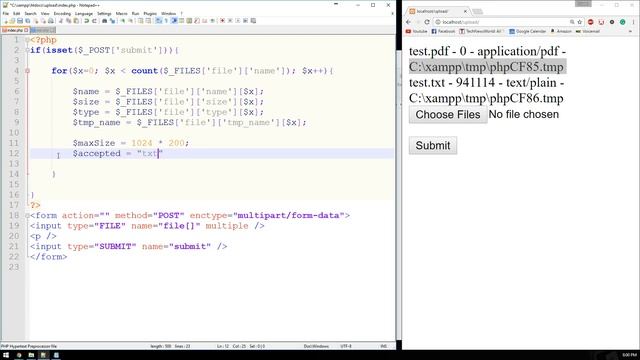Undo the last edit via toolbar icon

point(87,21)
